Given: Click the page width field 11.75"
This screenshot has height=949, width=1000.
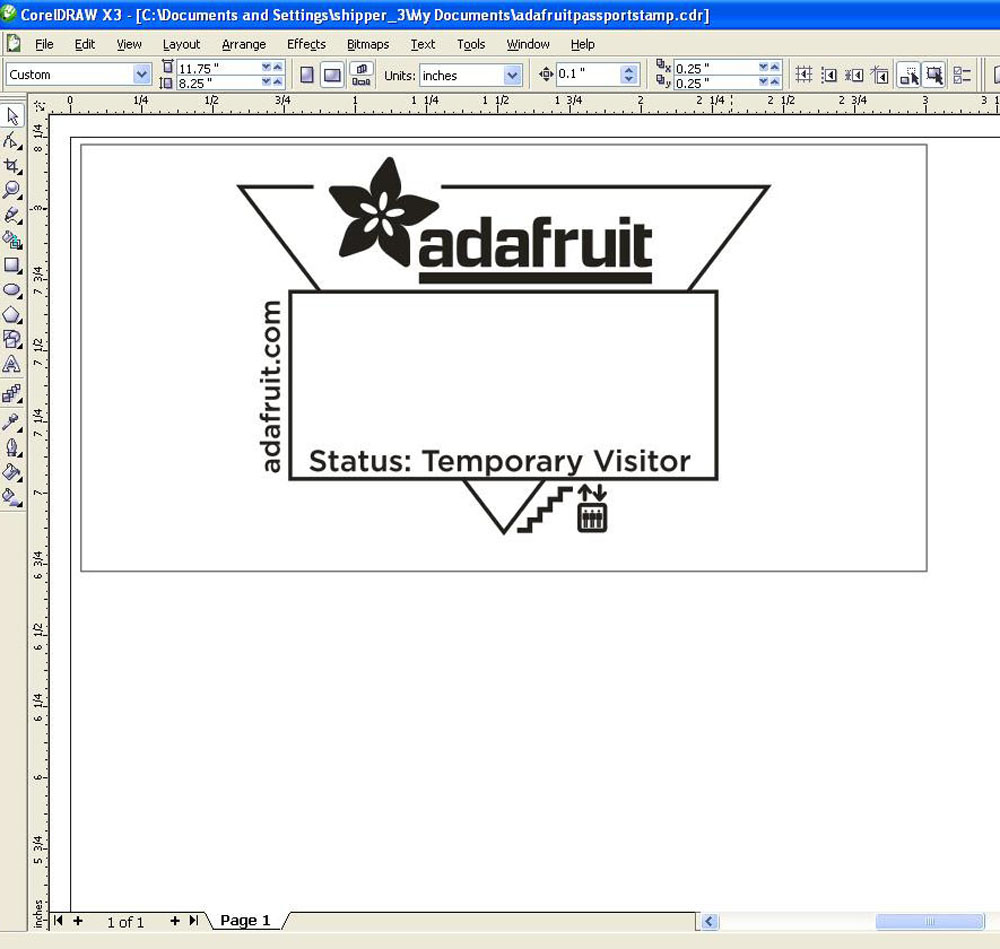Looking at the screenshot, I should pos(218,67).
